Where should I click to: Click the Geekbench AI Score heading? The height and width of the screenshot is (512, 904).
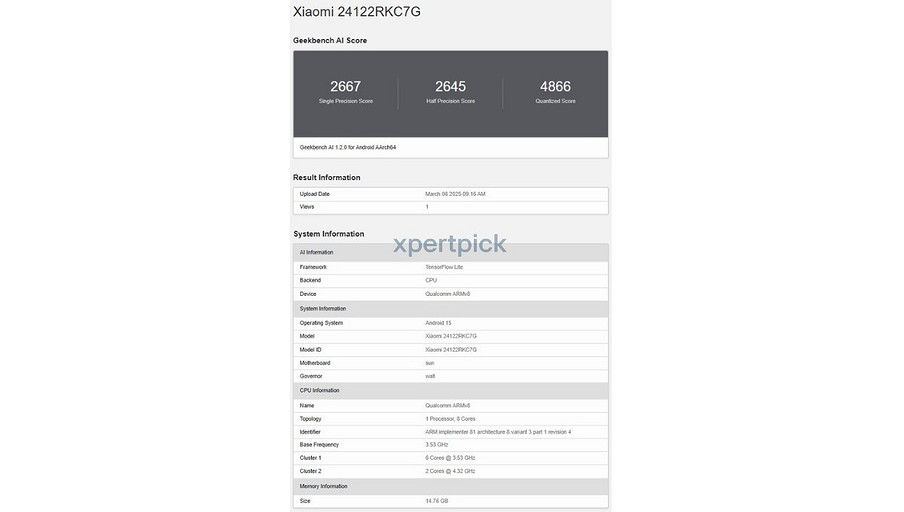point(330,41)
